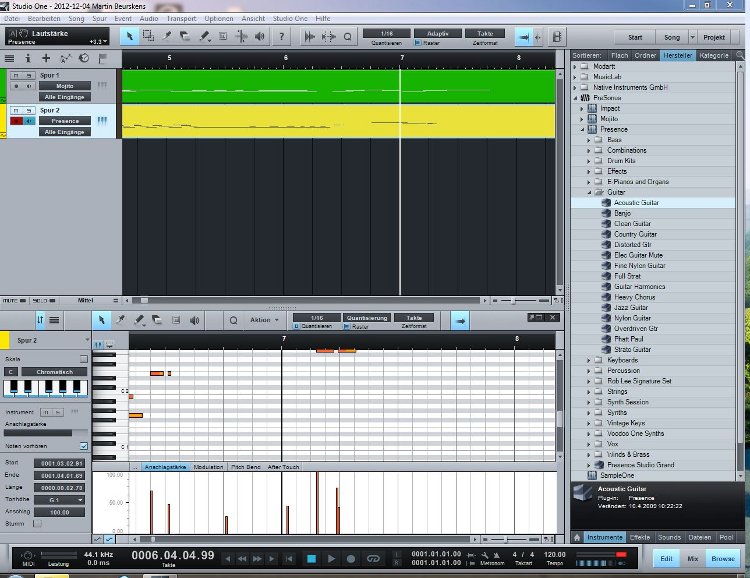Screen dimensions: 750x578
Task: Click return to zero in the transport
Action: click(x=289, y=558)
